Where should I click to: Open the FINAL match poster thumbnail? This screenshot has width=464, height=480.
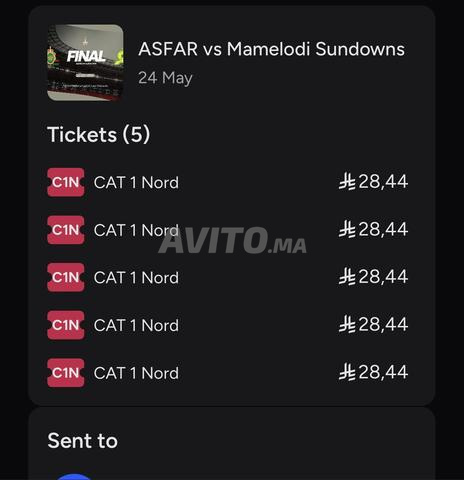point(85,62)
